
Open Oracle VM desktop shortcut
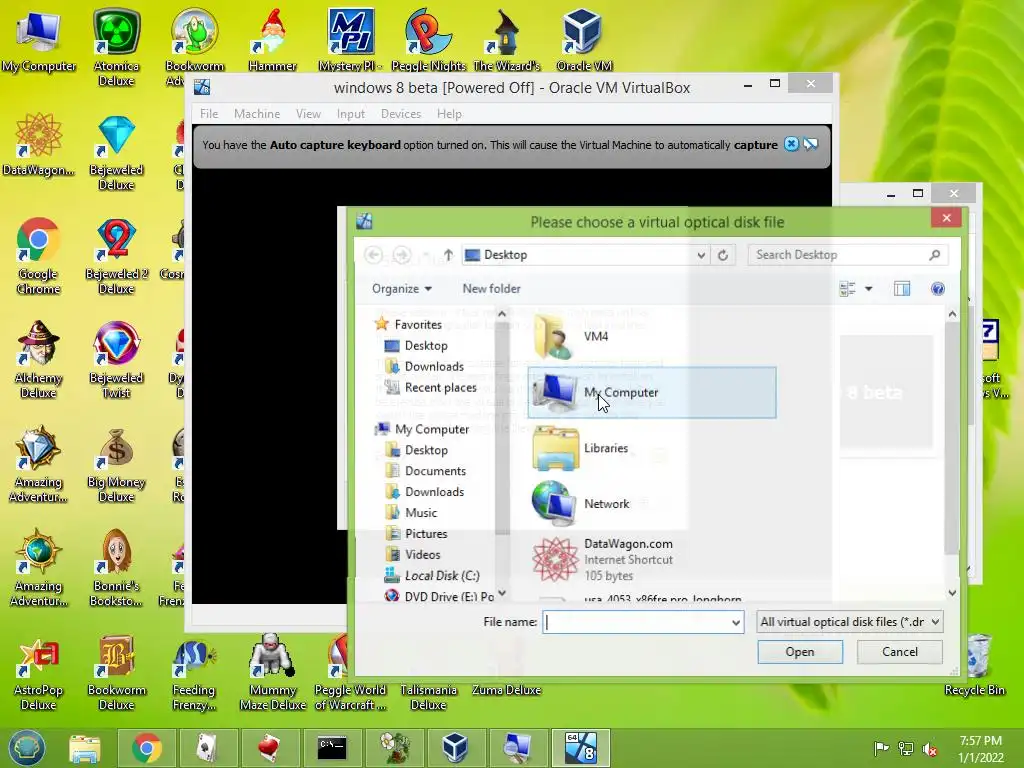(x=583, y=40)
